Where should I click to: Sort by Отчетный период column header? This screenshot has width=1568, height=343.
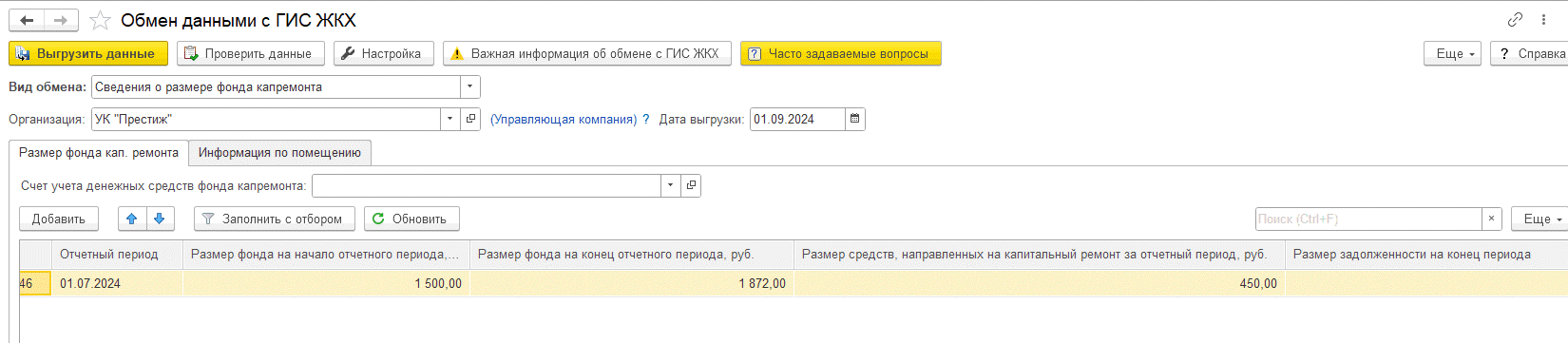coord(118,254)
